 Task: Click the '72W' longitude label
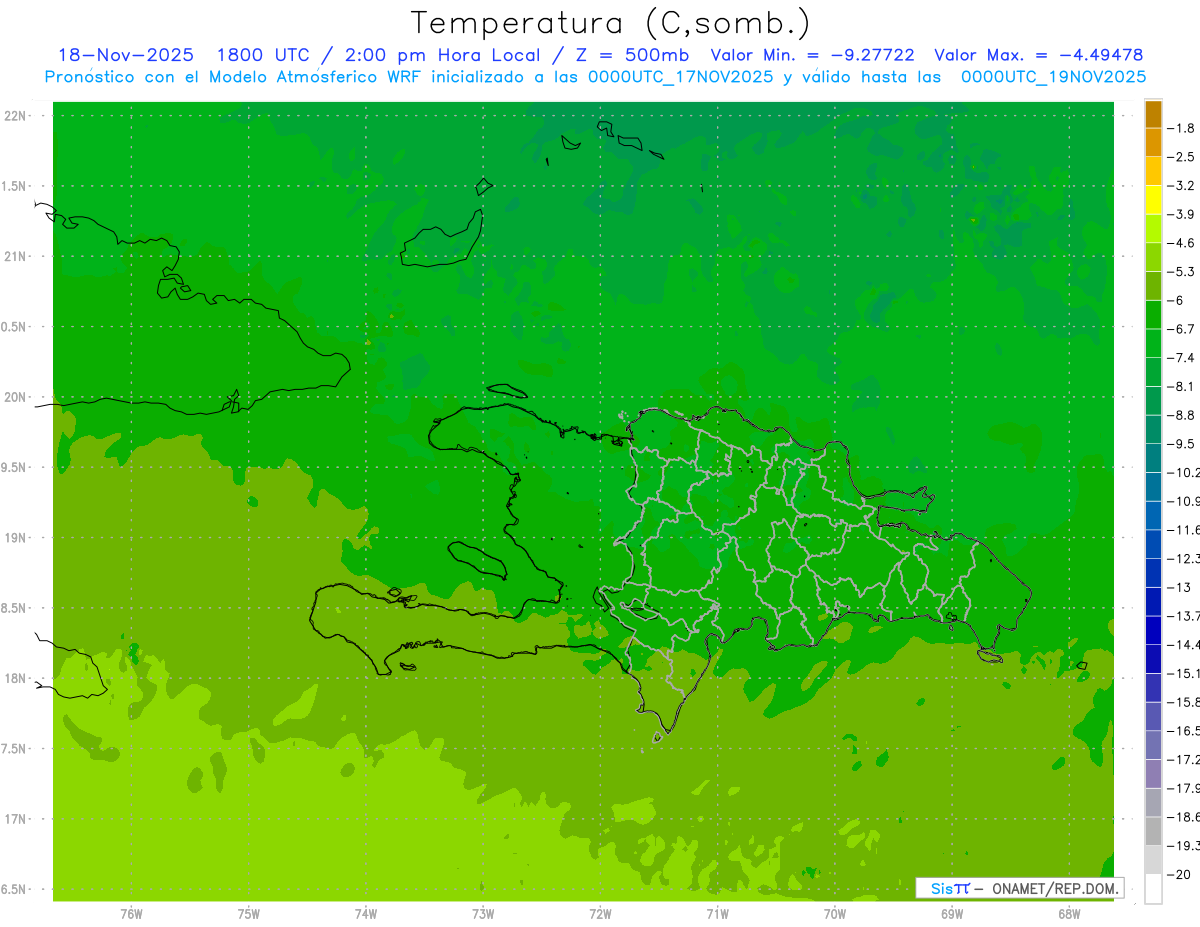point(600,913)
